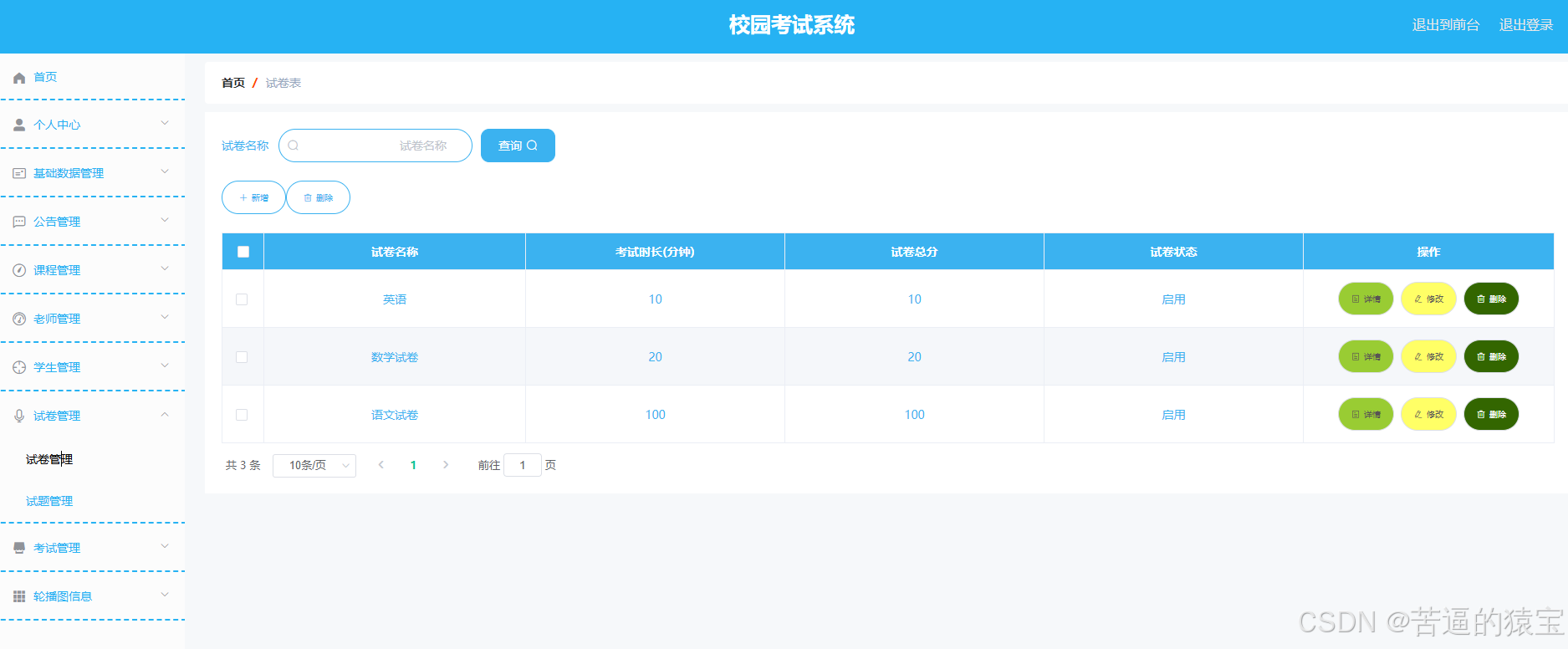Image resolution: width=1568 pixels, height=649 pixels.
Task: Expand the 公告管理 chevron
Action: pyautogui.click(x=165, y=221)
